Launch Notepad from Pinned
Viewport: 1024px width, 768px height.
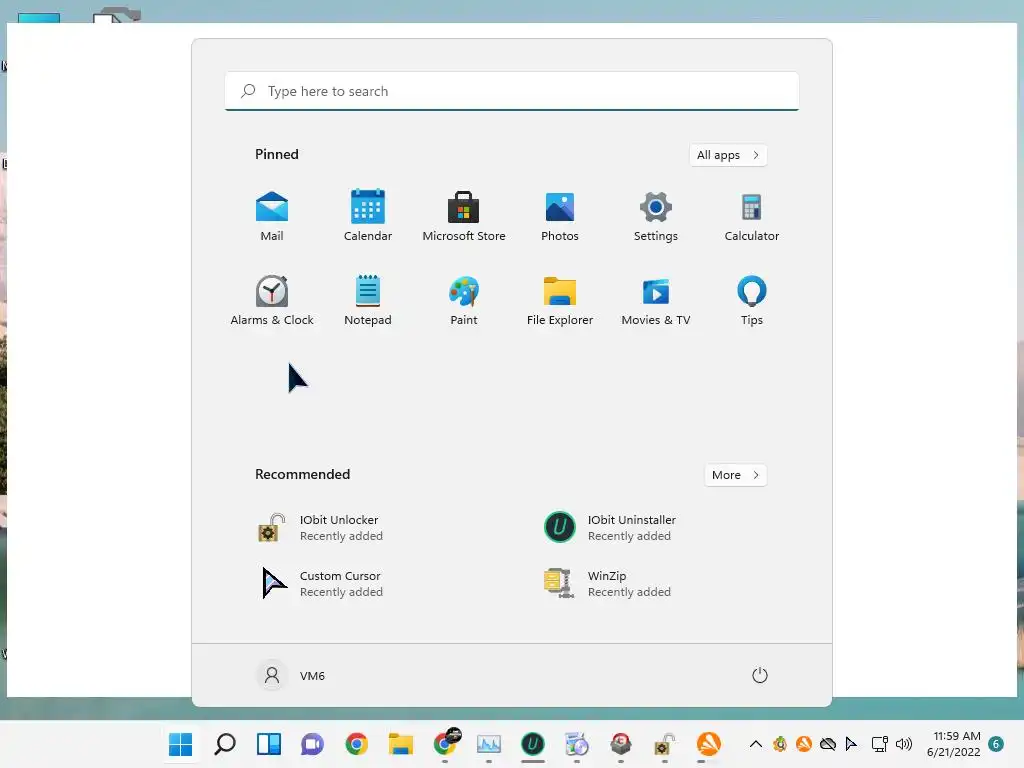tap(368, 300)
